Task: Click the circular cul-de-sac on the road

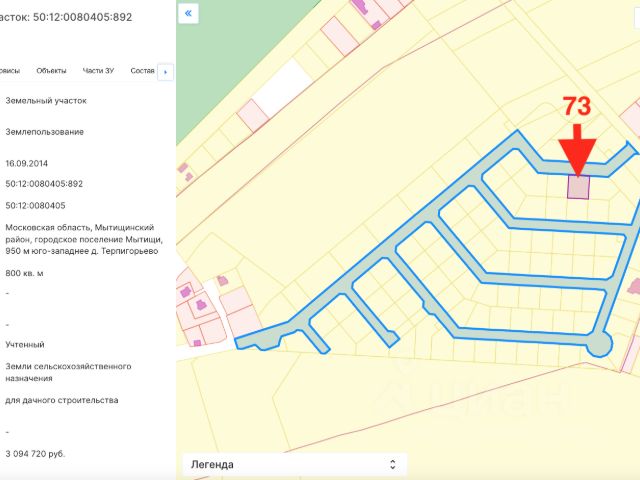Action: 598,343
